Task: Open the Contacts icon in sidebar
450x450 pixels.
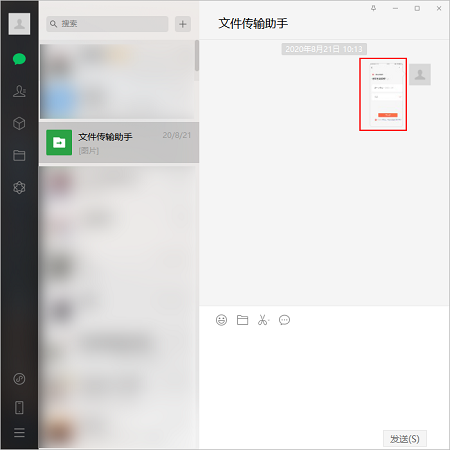Action: 19,91
